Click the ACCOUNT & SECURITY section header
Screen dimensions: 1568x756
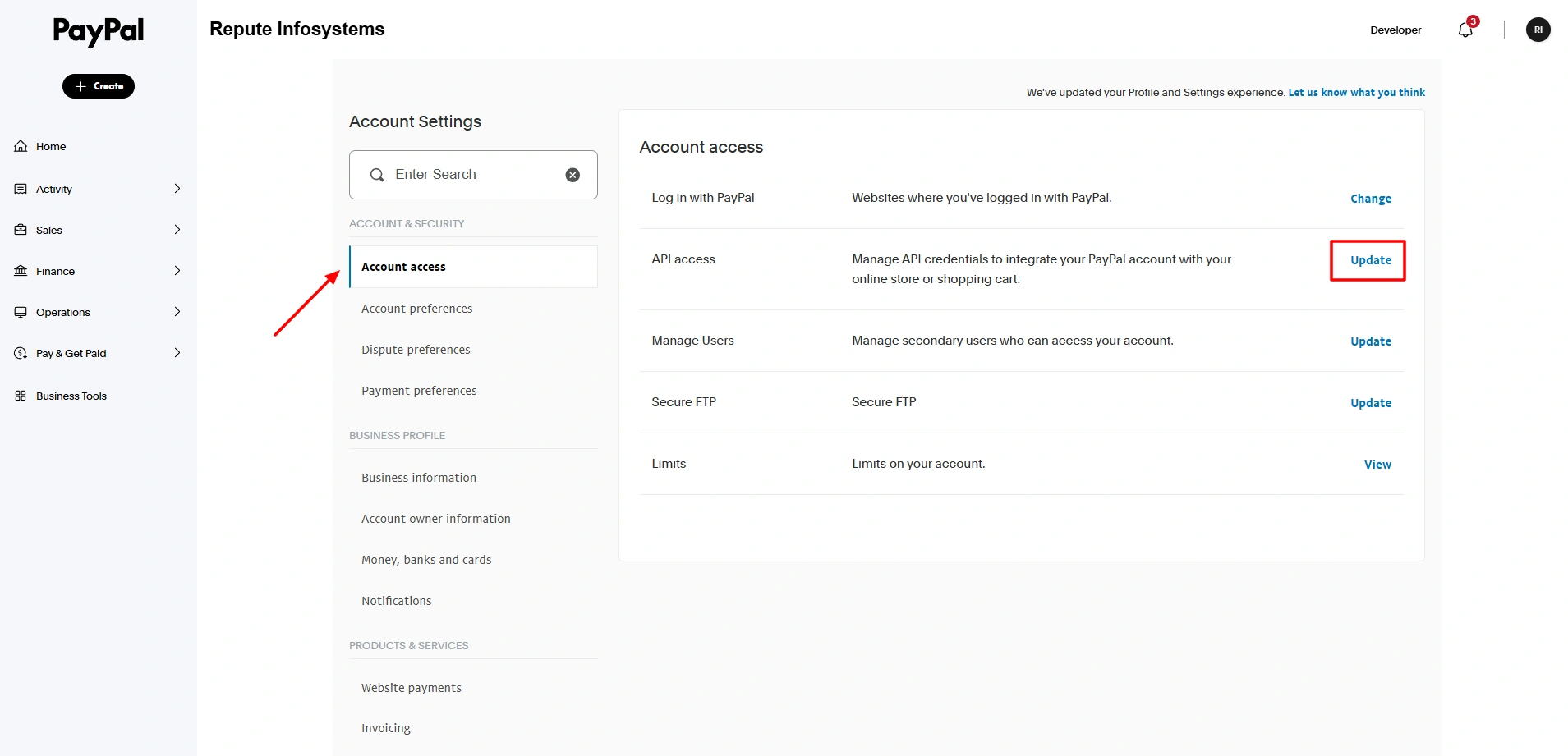coord(407,223)
